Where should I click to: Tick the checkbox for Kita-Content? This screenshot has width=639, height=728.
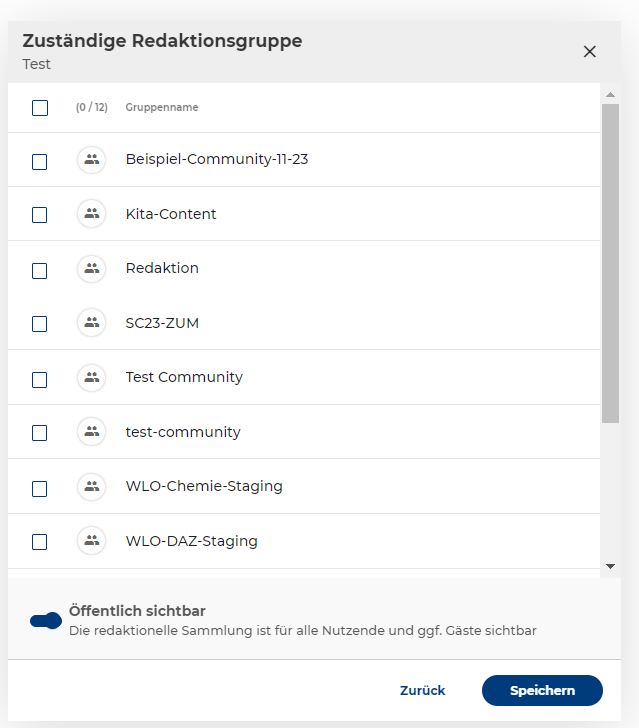(40, 215)
